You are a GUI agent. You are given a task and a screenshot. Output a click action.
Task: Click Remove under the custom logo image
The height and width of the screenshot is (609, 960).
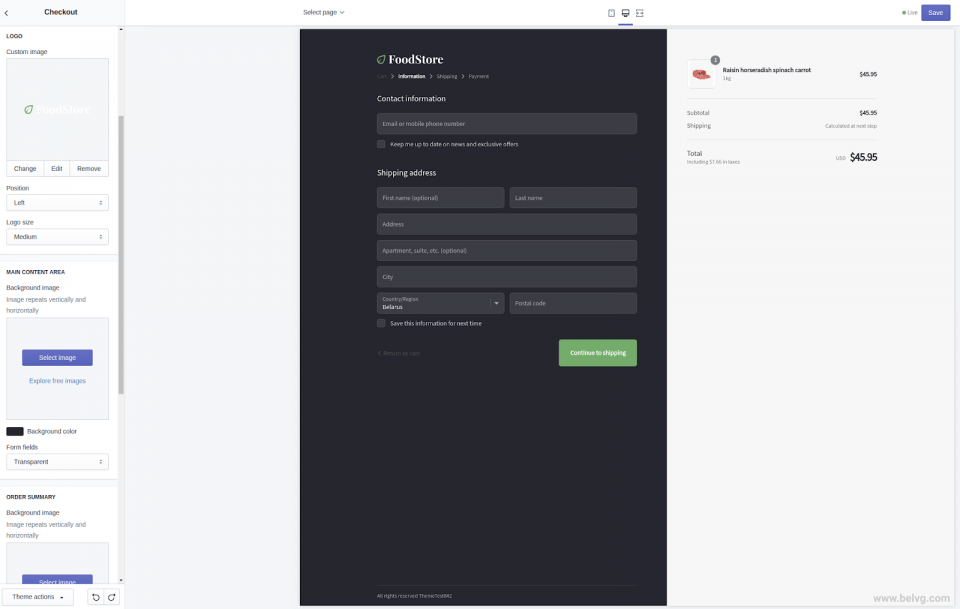click(x=89, y=168)
